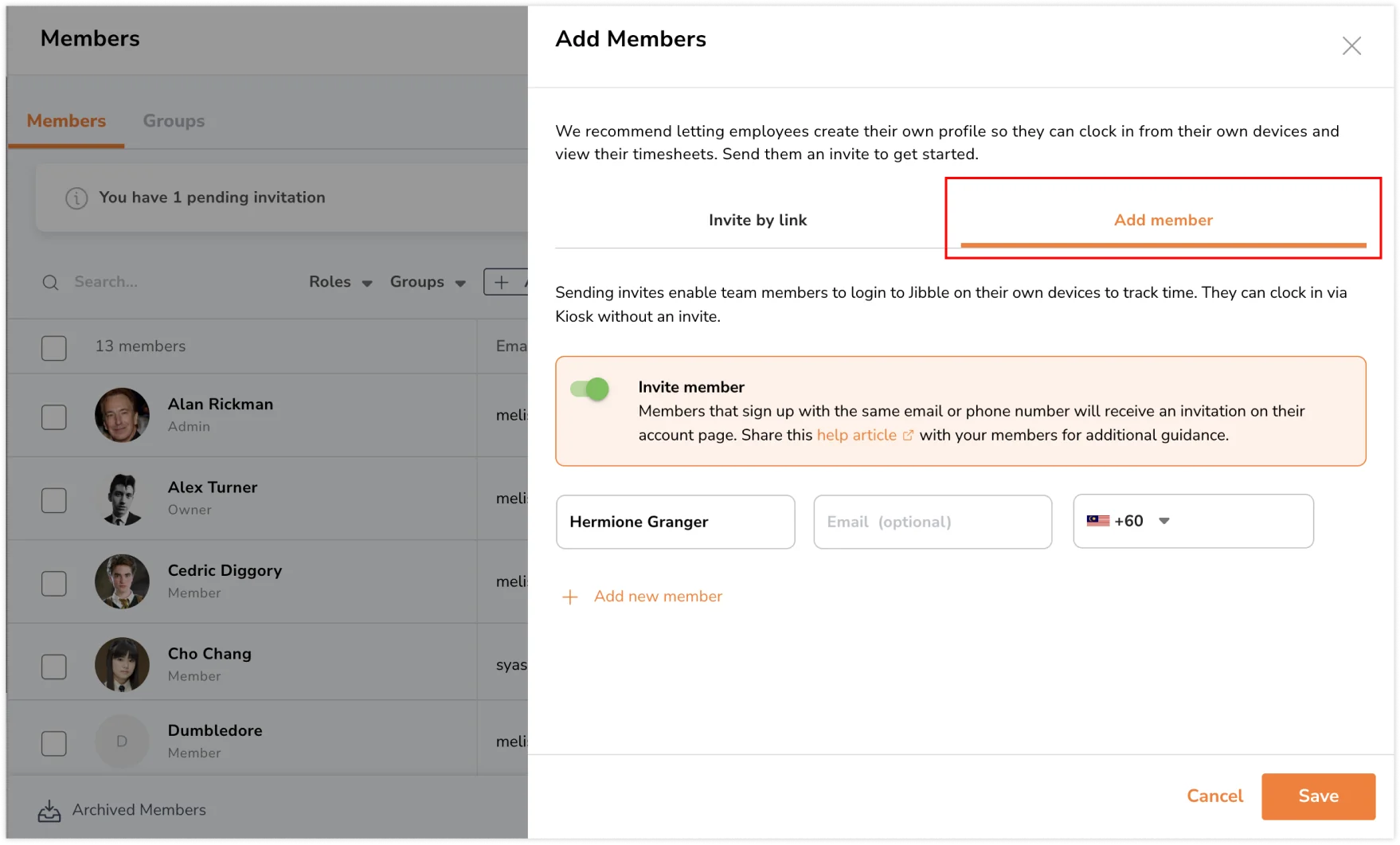Open the Members tab in background page

click(x=66, y=121)
